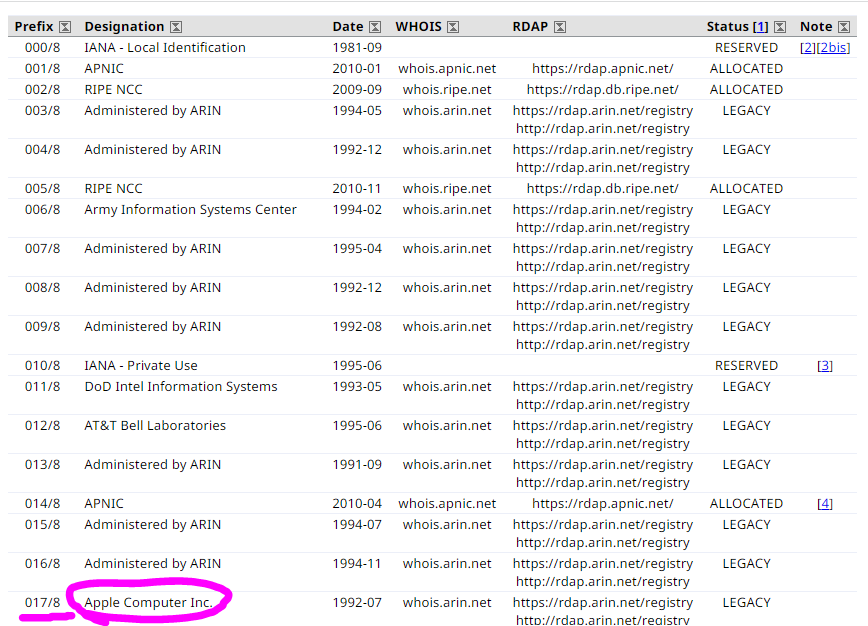The image size is (868, 626).
Task: Click https://rdap.db.ripe.net/ in 002/8 row
Action: (x=603, y=90)
